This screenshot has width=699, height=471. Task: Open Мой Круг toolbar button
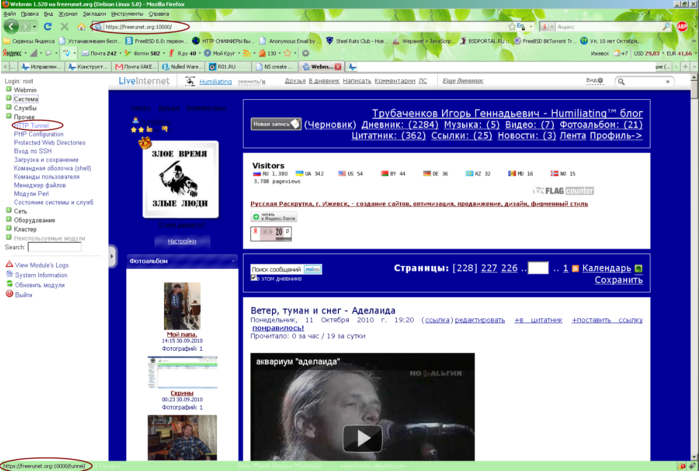pyautogui.click(x=219, y=53)
